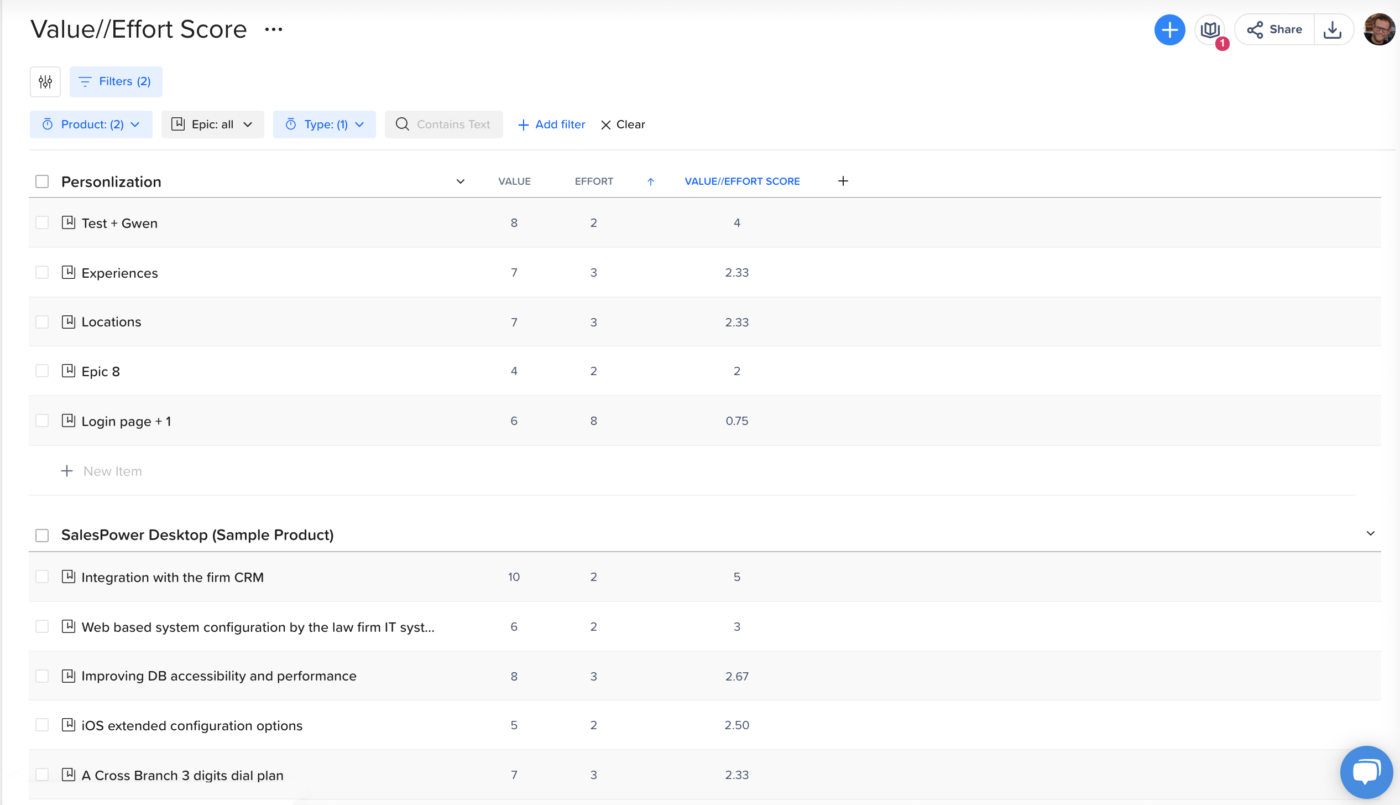1400x805 pixels.
Task: Click the Share button
Action: point(1274,30)
